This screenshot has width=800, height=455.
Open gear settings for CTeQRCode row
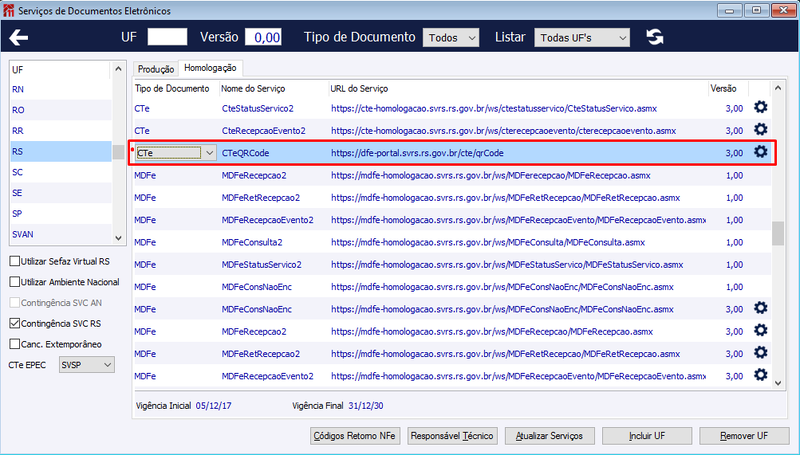tap(760, 152)
